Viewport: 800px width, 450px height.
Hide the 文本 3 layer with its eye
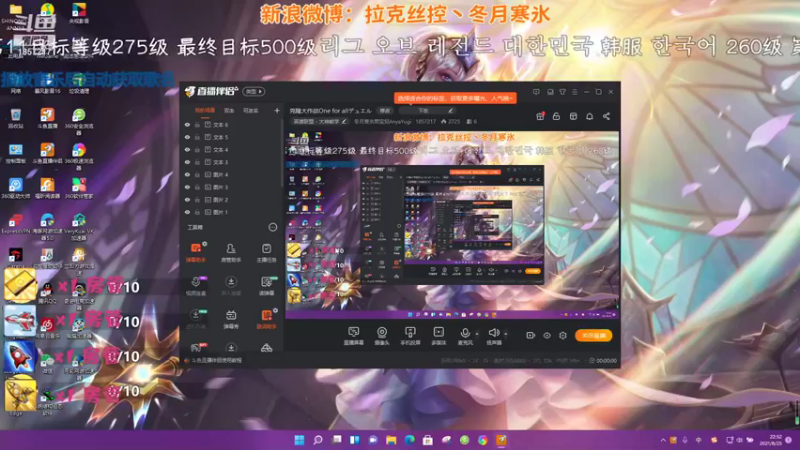187,162
